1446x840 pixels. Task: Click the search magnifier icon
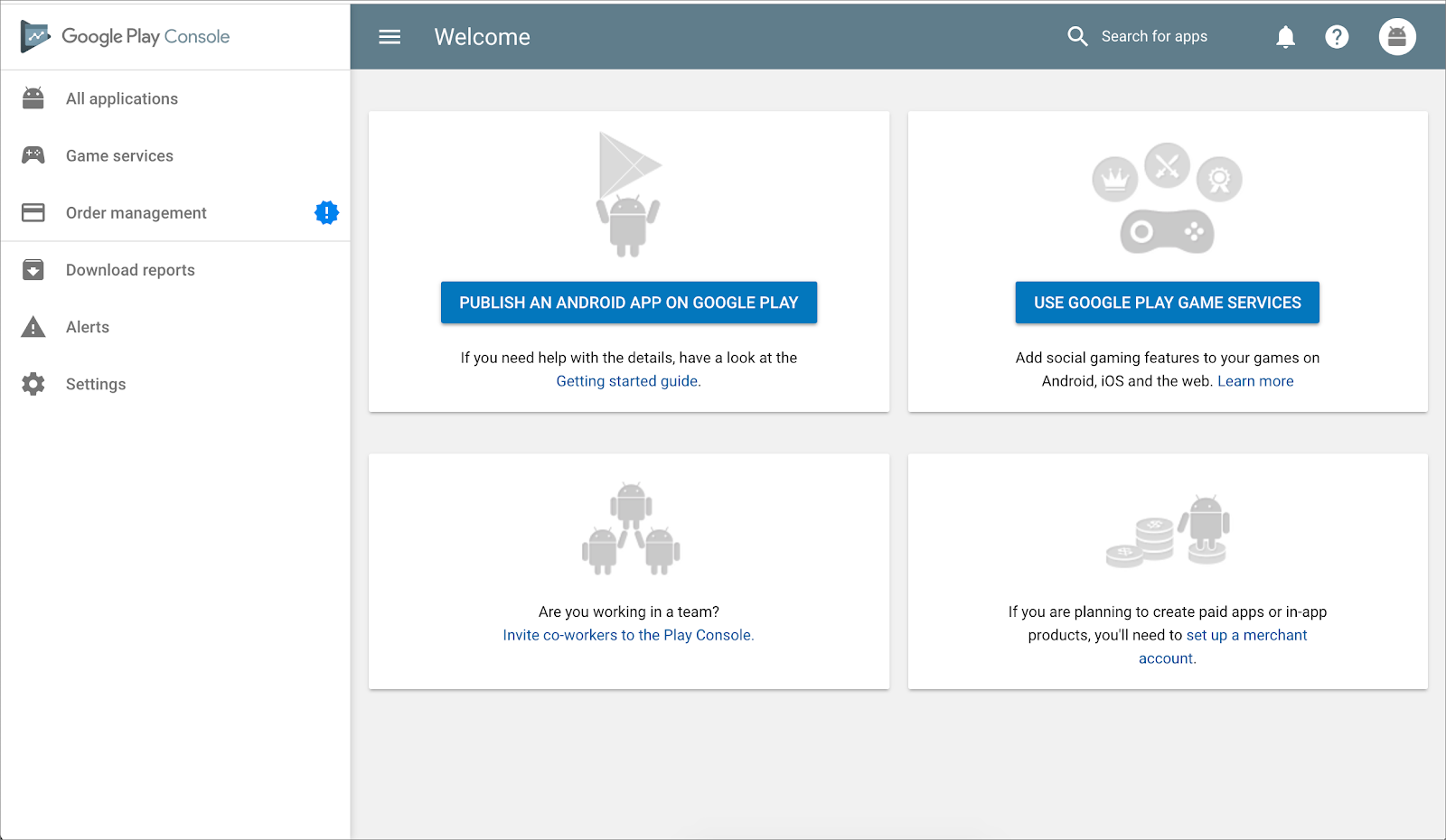pyautogui.click(x=1077, y=36)
